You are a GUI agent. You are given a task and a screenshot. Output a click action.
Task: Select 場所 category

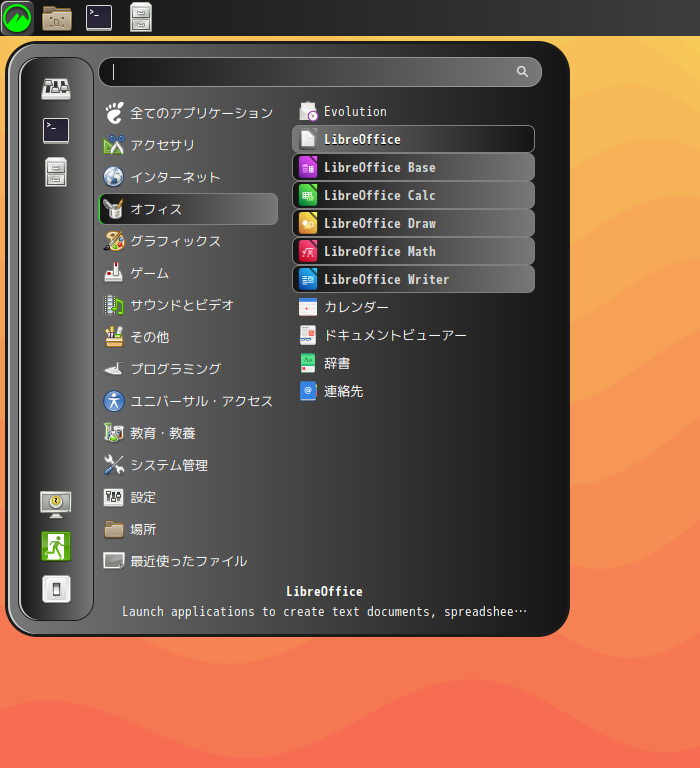coord(189,529)
